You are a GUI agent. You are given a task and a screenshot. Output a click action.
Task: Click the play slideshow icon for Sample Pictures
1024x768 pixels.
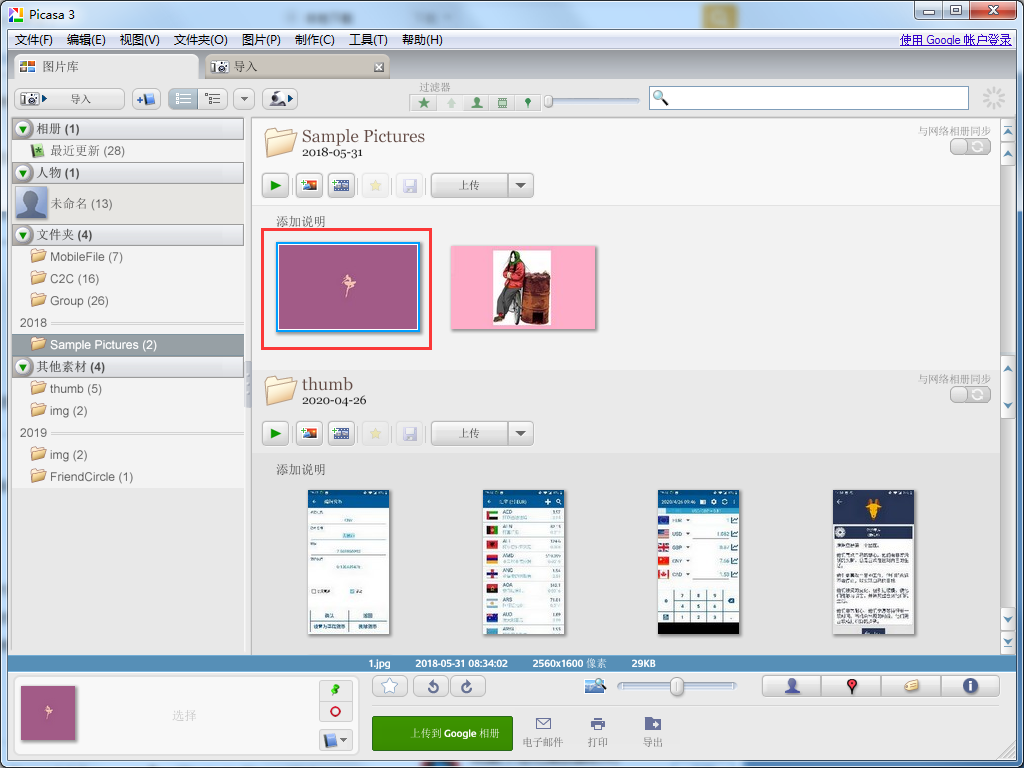(274, 185)
